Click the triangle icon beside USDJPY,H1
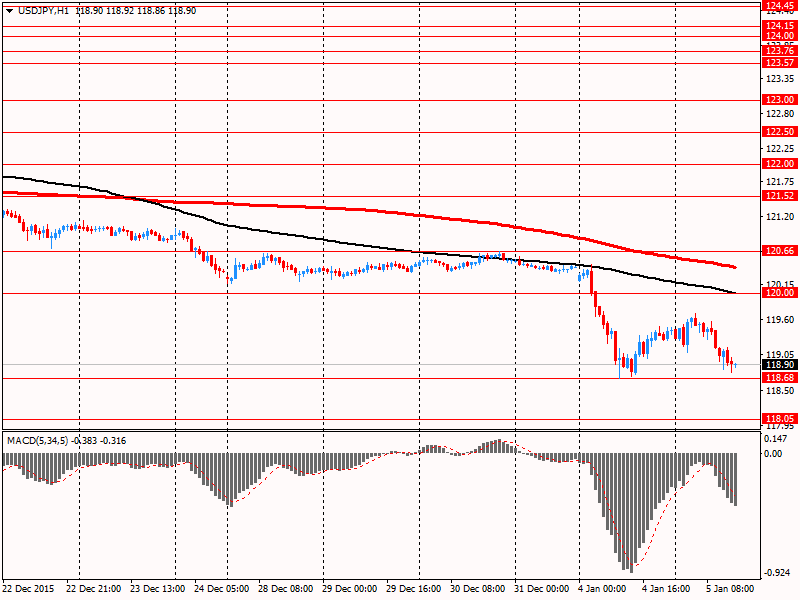Image resolution: width=800 pixels, height=600 pixels. pyautogui.click(x=8, y=8)
